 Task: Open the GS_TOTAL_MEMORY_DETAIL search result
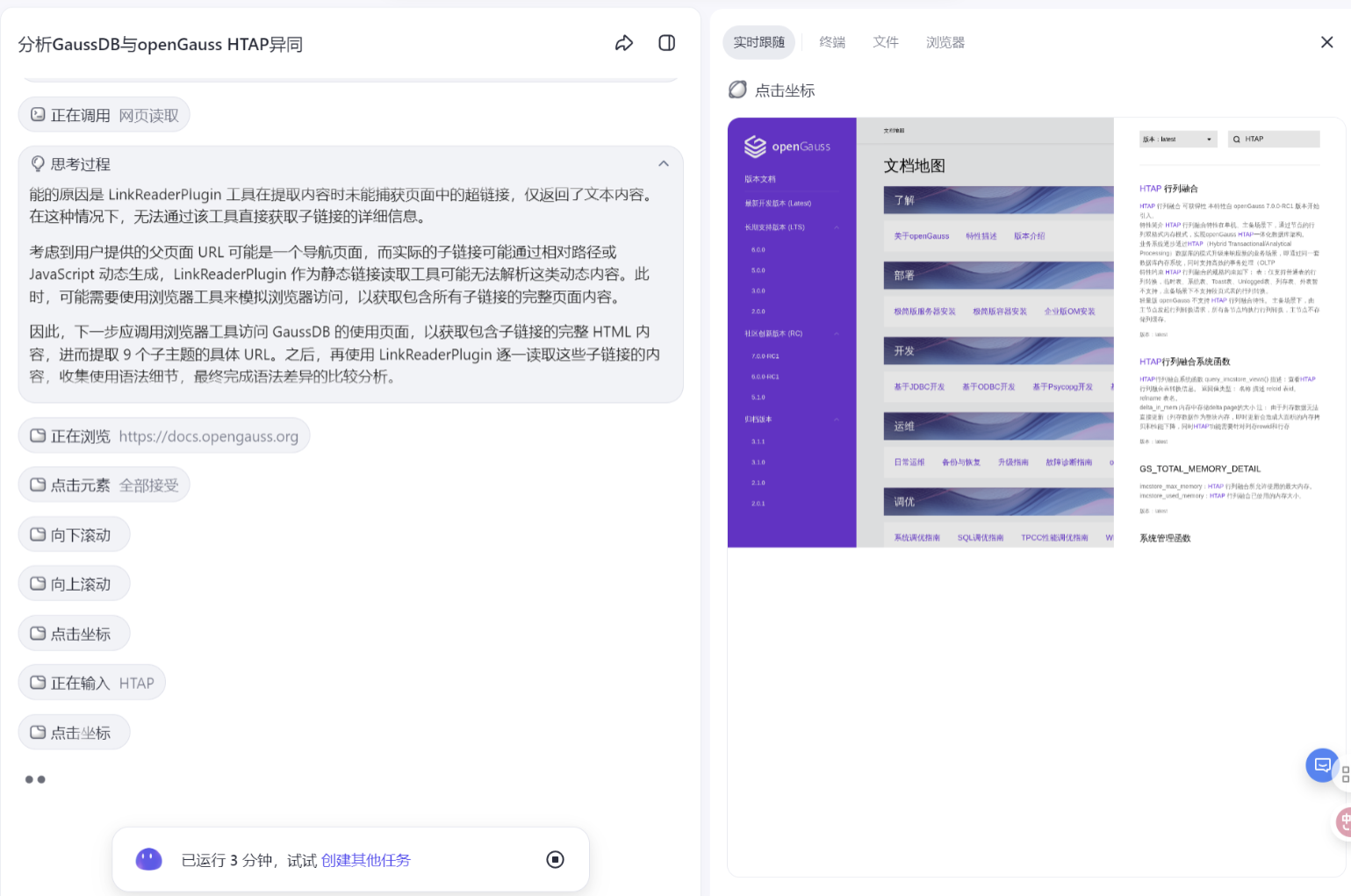point(1200,469)
